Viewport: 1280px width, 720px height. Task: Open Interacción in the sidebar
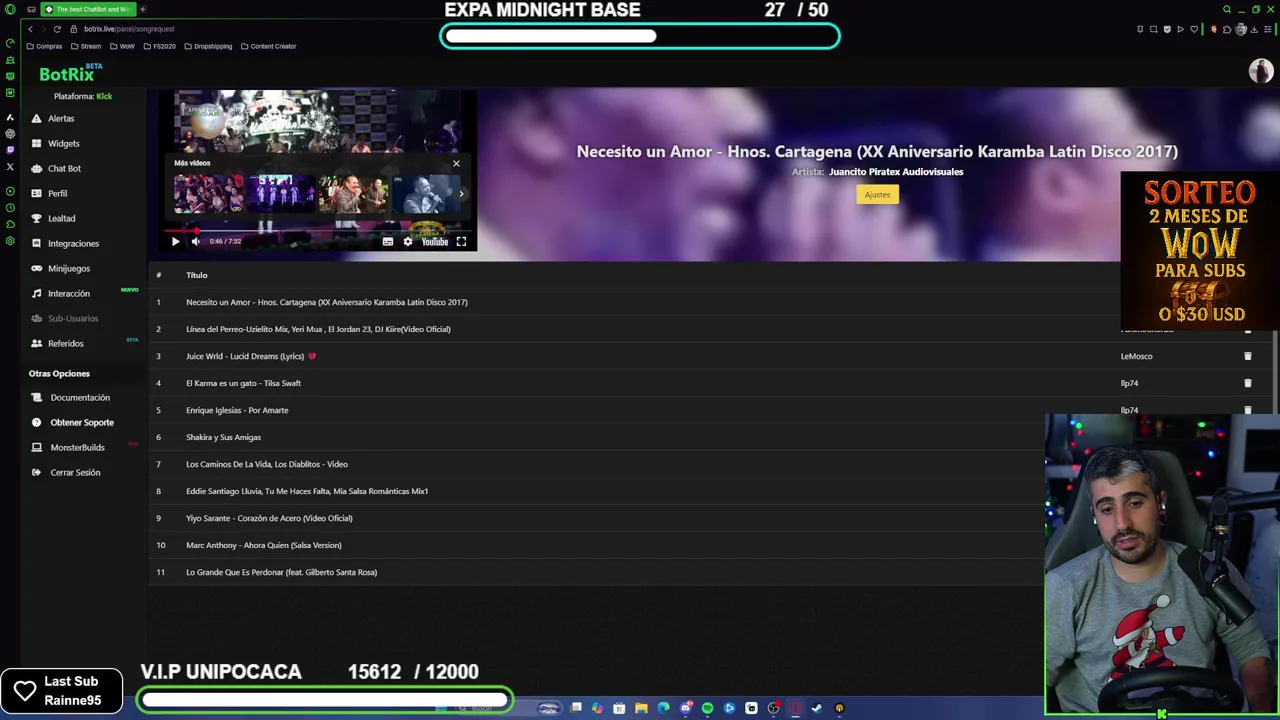click(x=68, y=293)
